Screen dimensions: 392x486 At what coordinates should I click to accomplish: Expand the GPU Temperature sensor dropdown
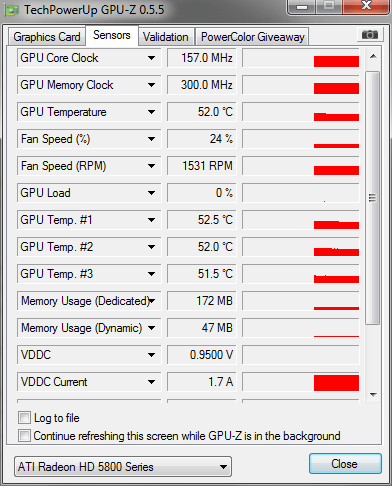[151, 112]
